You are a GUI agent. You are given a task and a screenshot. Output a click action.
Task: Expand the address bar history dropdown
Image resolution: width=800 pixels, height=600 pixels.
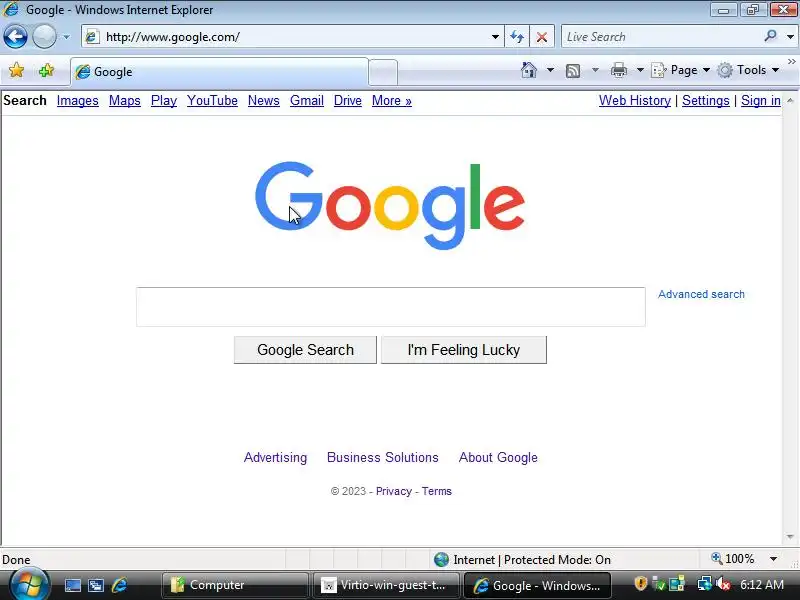point(495,37)
